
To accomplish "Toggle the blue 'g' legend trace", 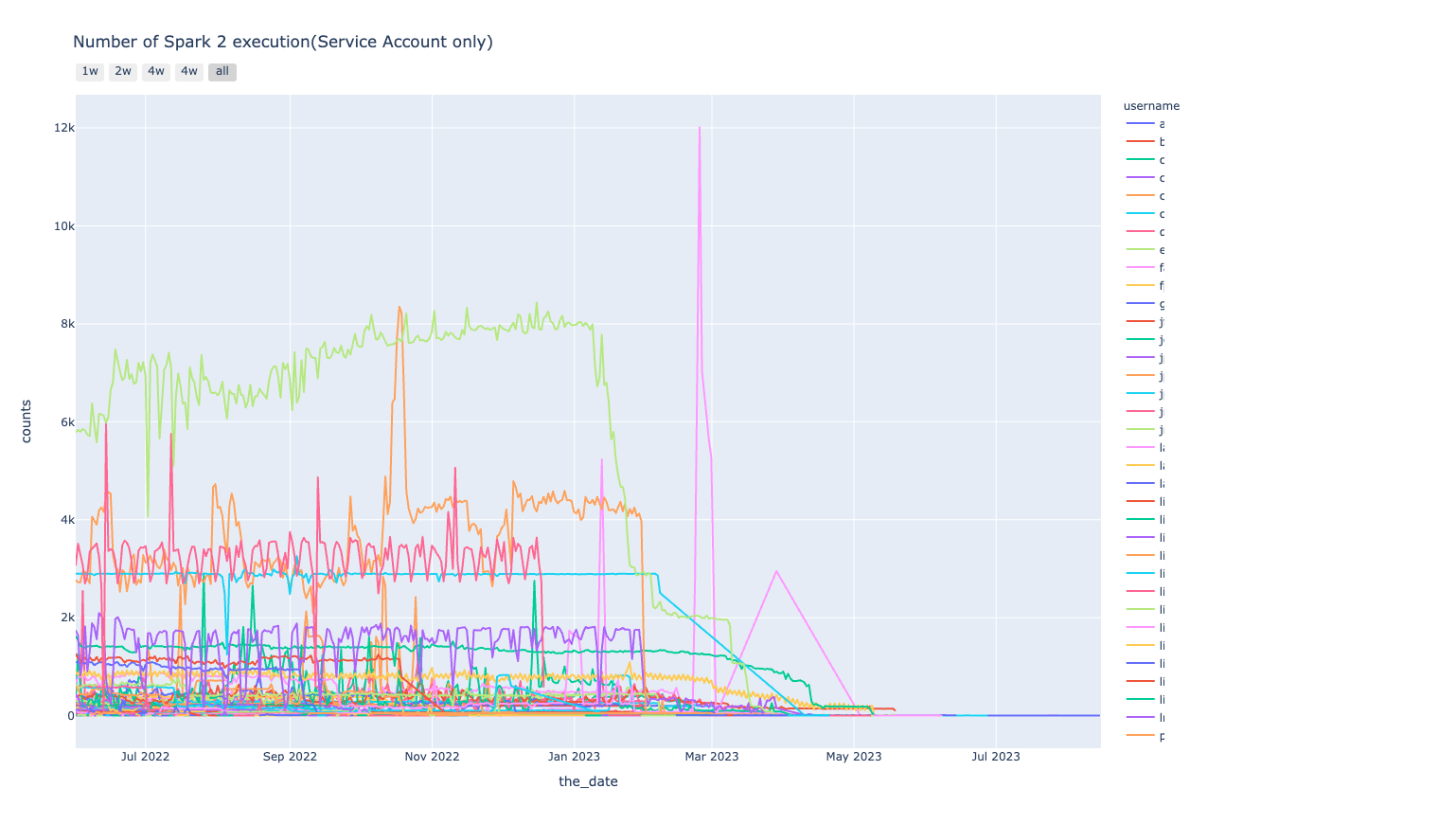I will [x=1145, y=304].
